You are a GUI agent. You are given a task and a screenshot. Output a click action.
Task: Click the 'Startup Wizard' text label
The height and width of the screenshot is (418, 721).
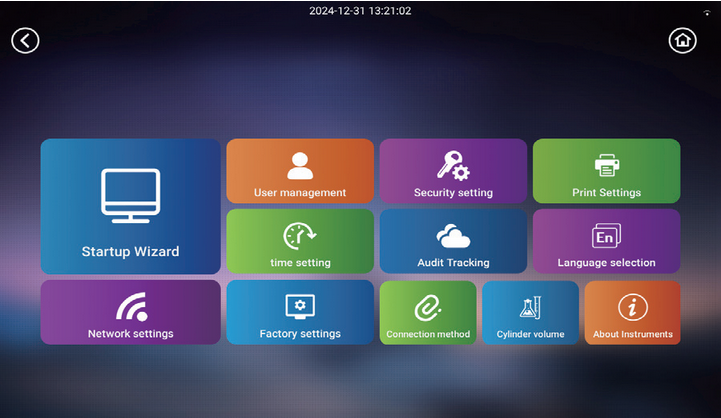[130, 252]
